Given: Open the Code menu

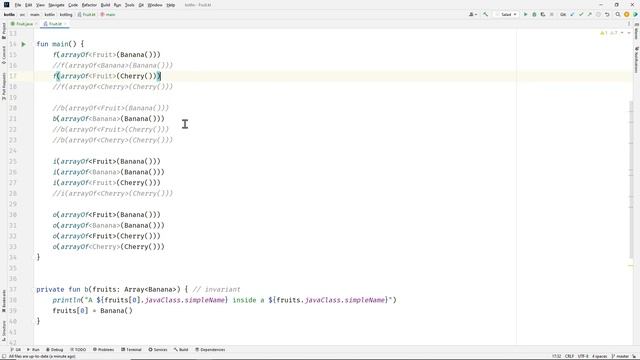Looking at the screenshot, I should click(73, 5).
